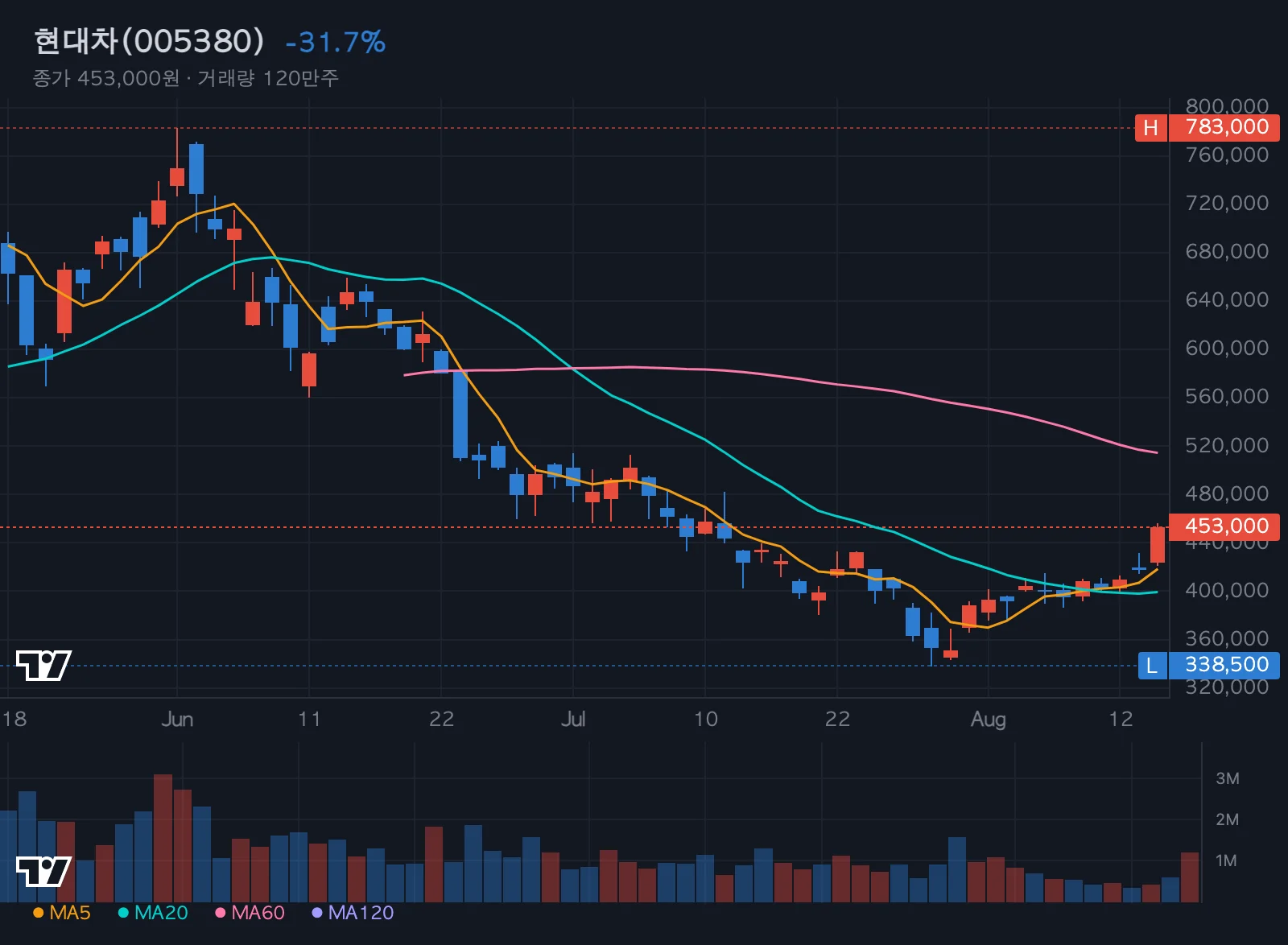Select the teal MA20 legend dot
The width and height of the screenshot is (1288, 945).
(x=123, y=912)
